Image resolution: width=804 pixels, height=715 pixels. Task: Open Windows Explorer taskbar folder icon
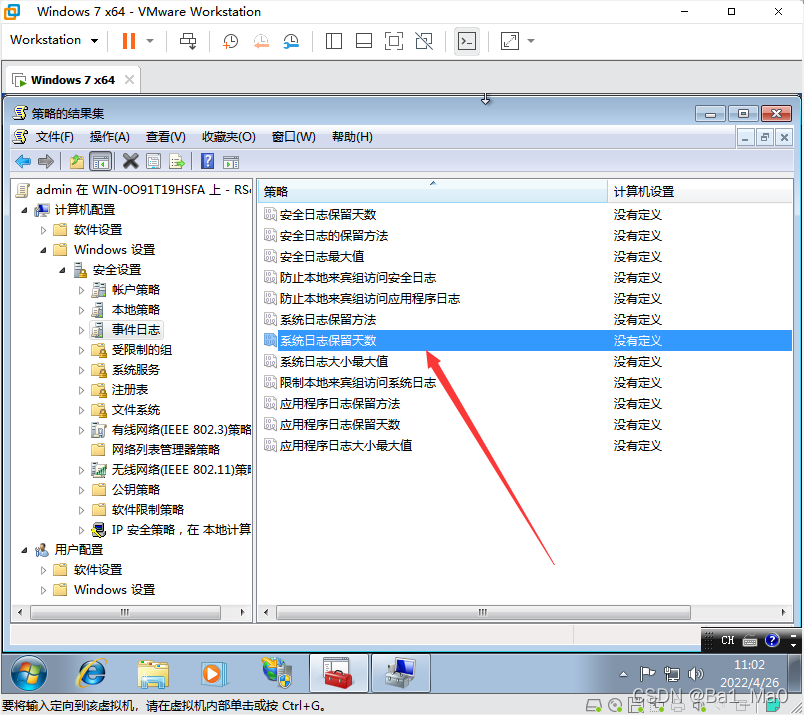tap(153, 673)
